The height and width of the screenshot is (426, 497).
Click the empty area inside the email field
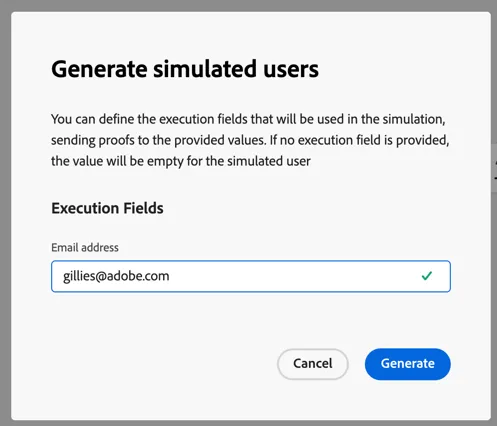293,276
